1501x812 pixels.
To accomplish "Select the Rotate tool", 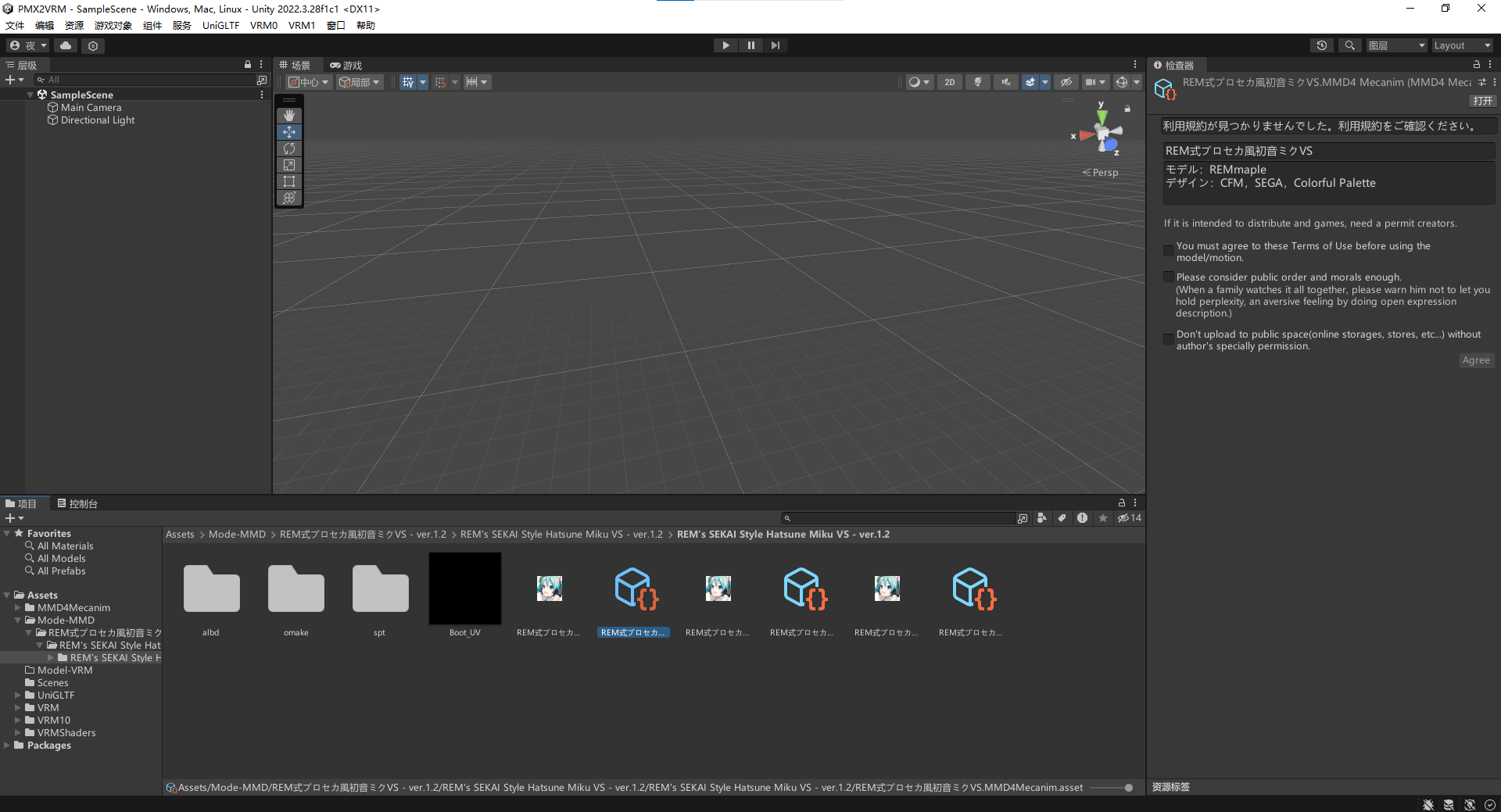I will pyautogui.click(x=289, y=148).
